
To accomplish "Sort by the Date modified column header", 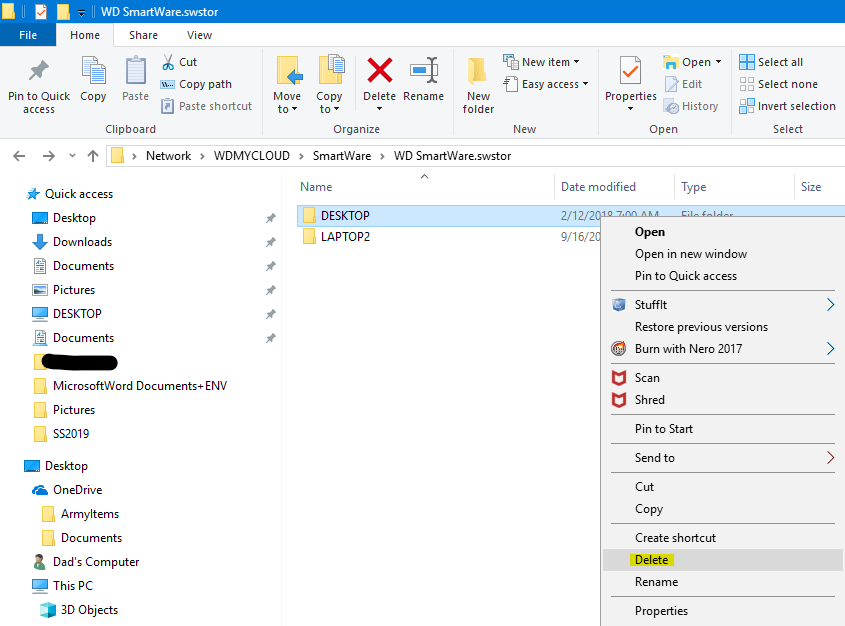I will coord(598,187).
